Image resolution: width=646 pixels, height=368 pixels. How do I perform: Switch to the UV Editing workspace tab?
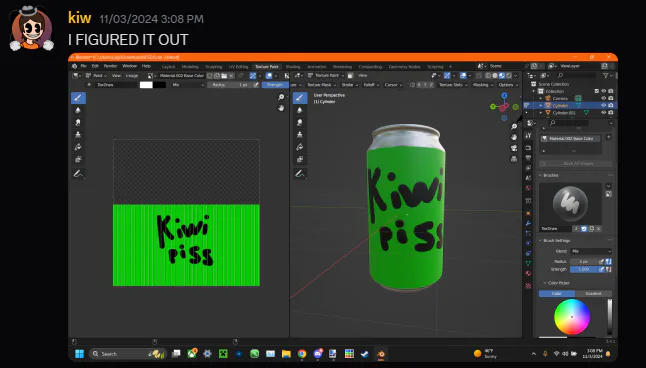239,67
